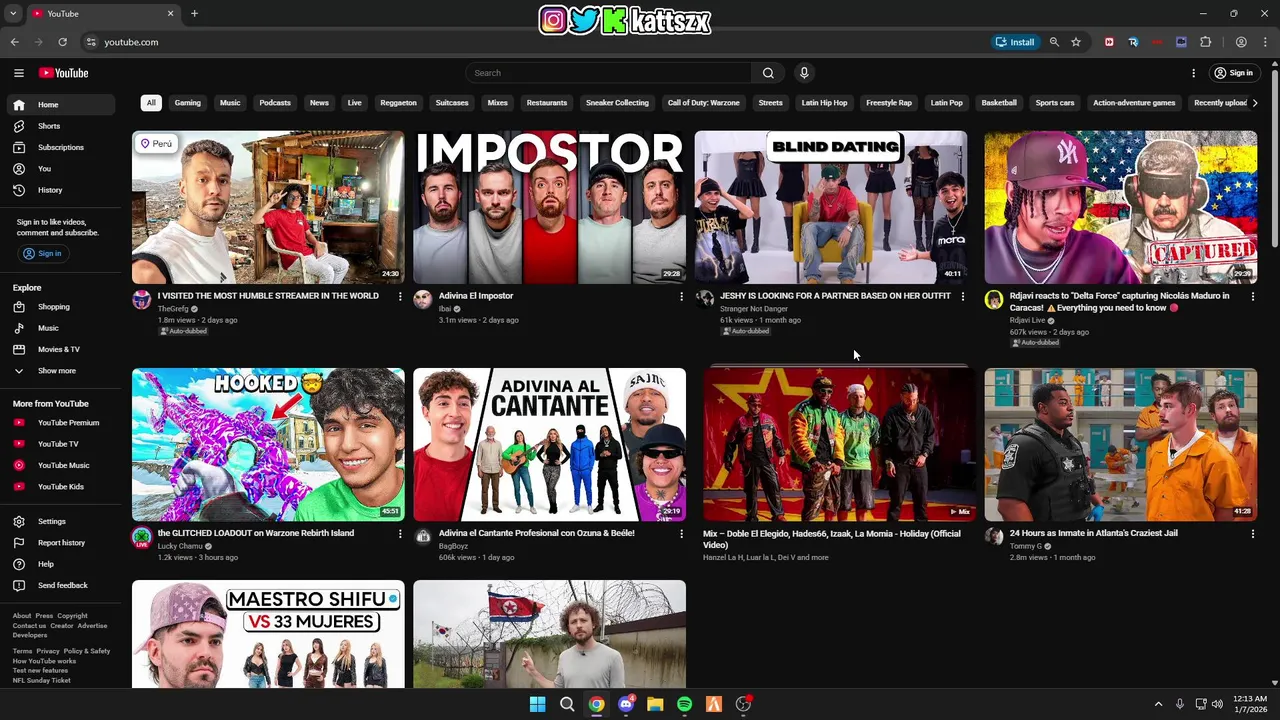Open Ibai channel avatar
1280x720 pixels.
pyautogui.click(x=423, y=300)
